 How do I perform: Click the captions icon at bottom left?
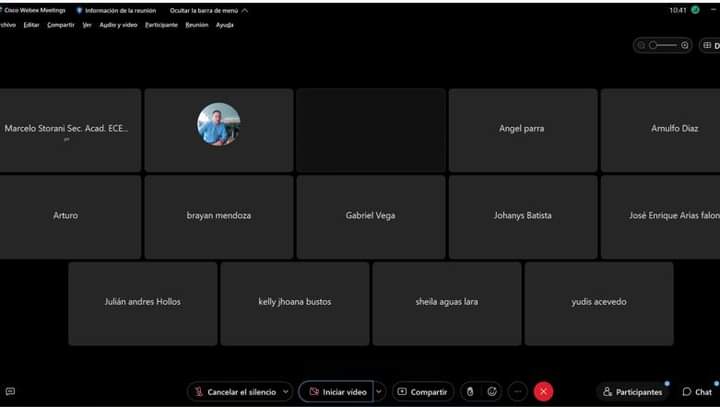click(x=10, y=391)
